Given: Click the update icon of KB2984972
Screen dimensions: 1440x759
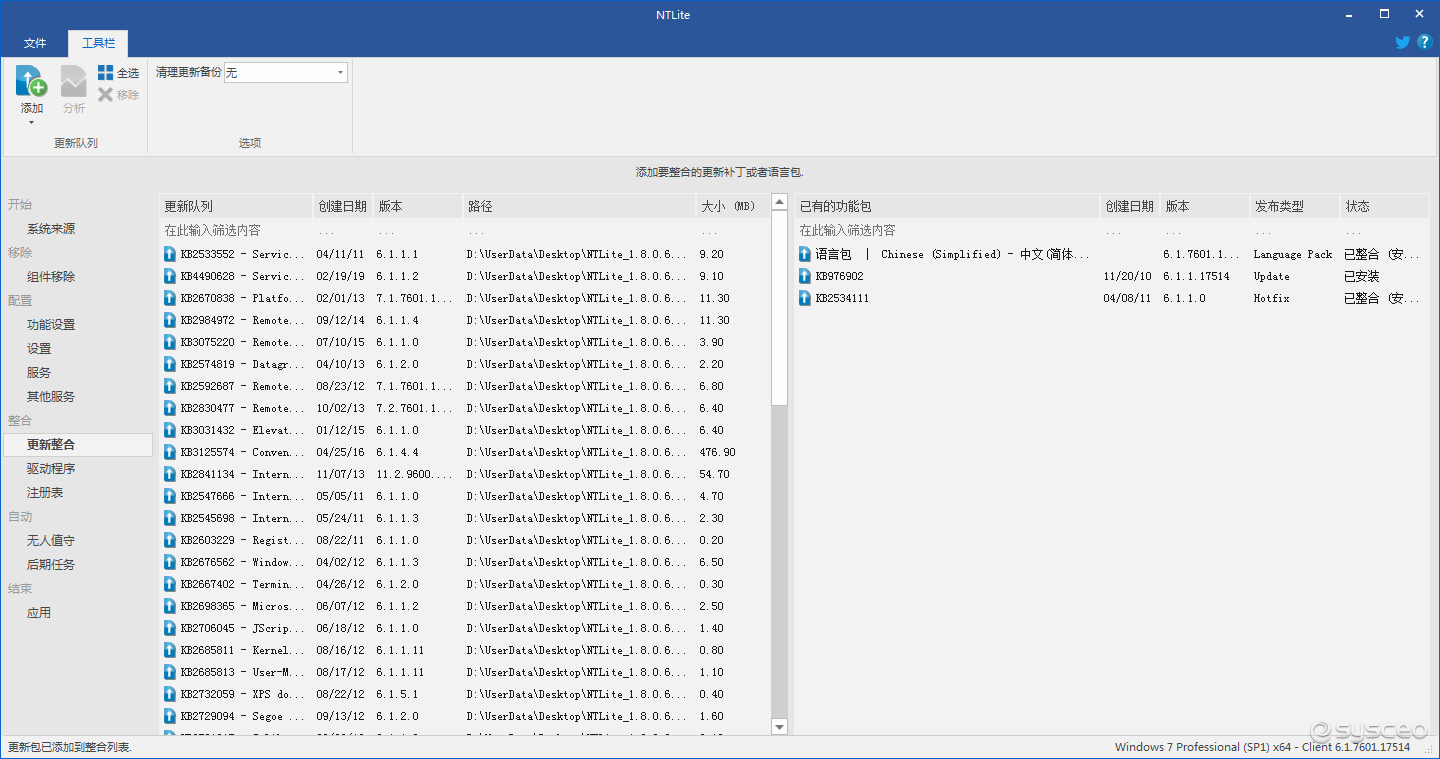Looking at the screenshot, I should coord(170,320).
